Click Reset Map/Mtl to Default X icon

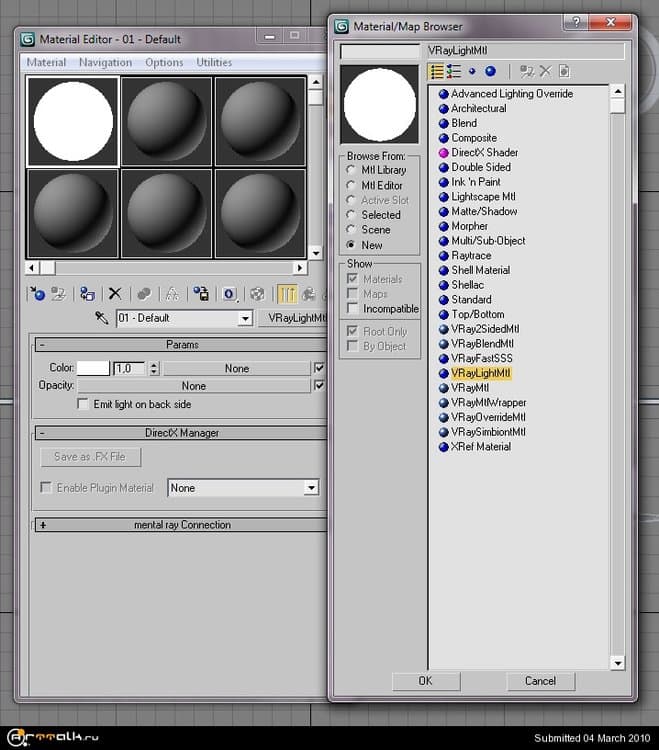click(x=115, y=294)
